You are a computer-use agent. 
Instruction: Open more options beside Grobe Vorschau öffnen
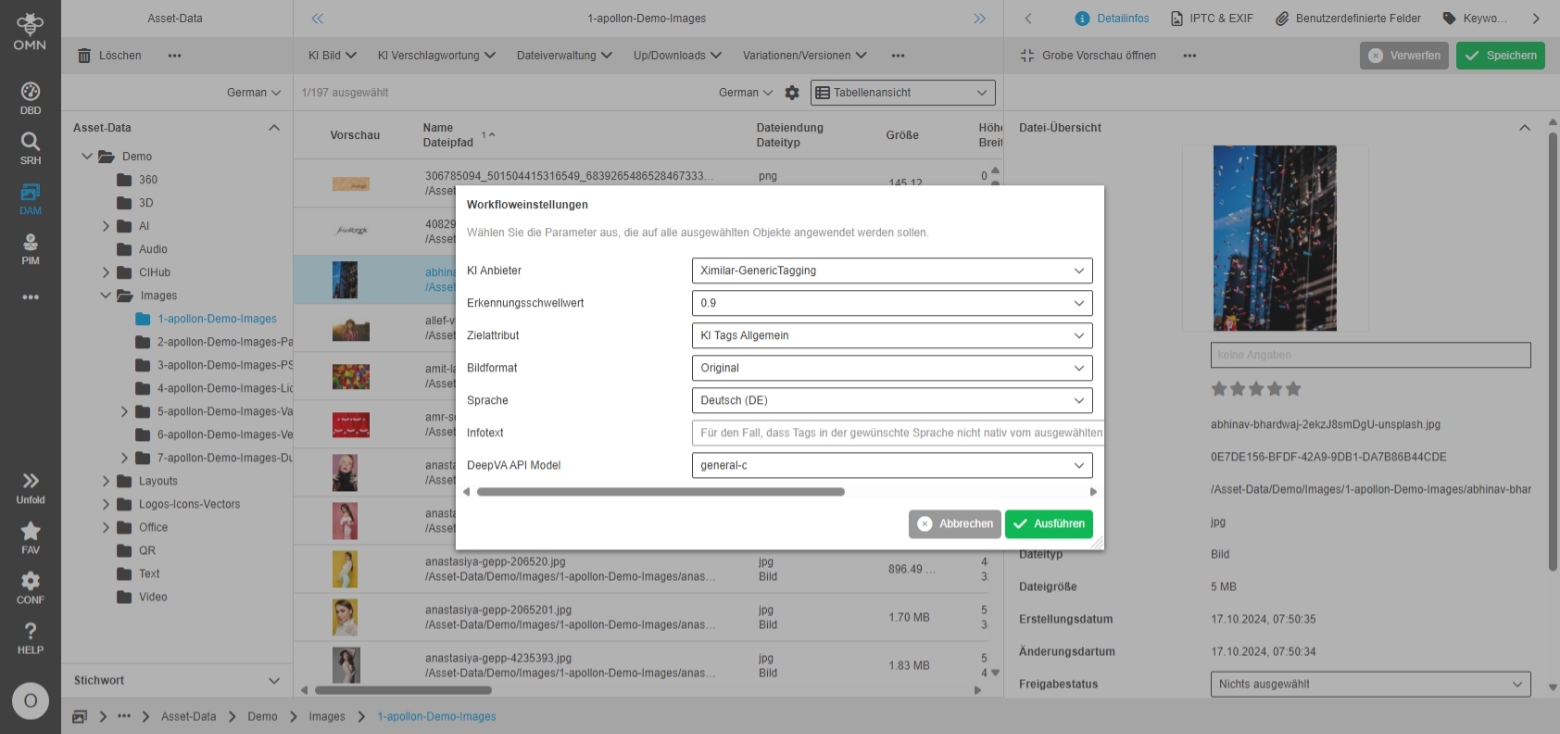(1189, 55)
